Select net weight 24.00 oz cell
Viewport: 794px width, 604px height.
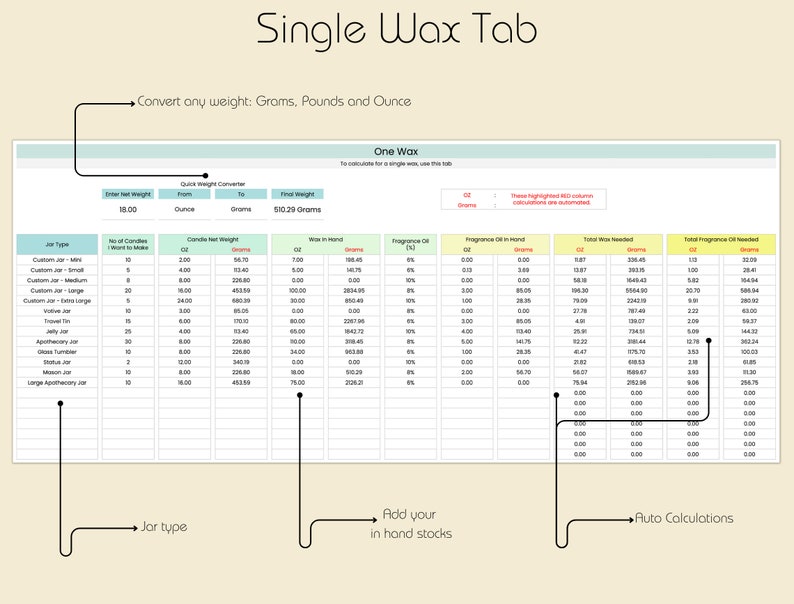(x=184, y=301)
